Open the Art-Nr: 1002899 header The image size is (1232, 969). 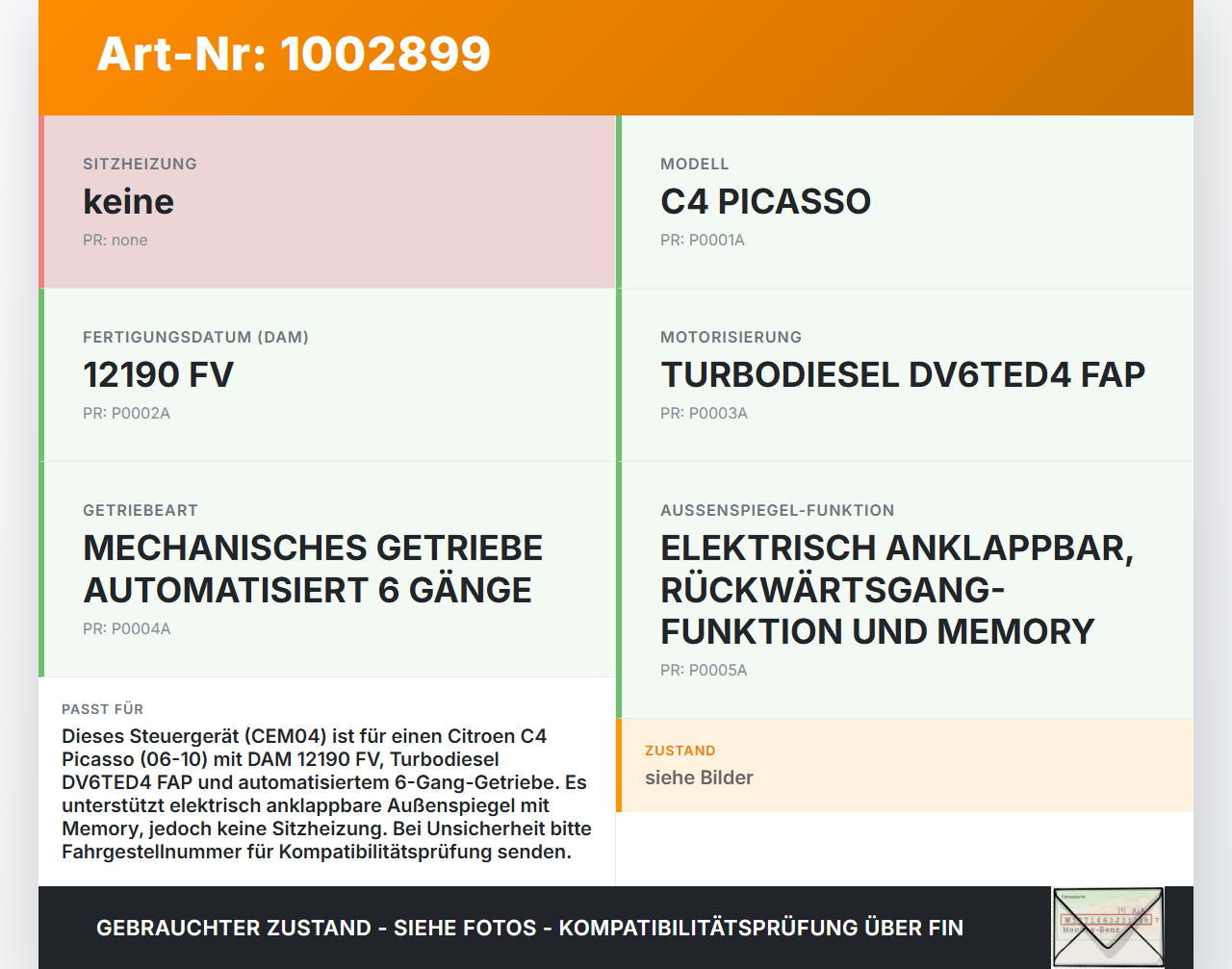tap(294, 55)
